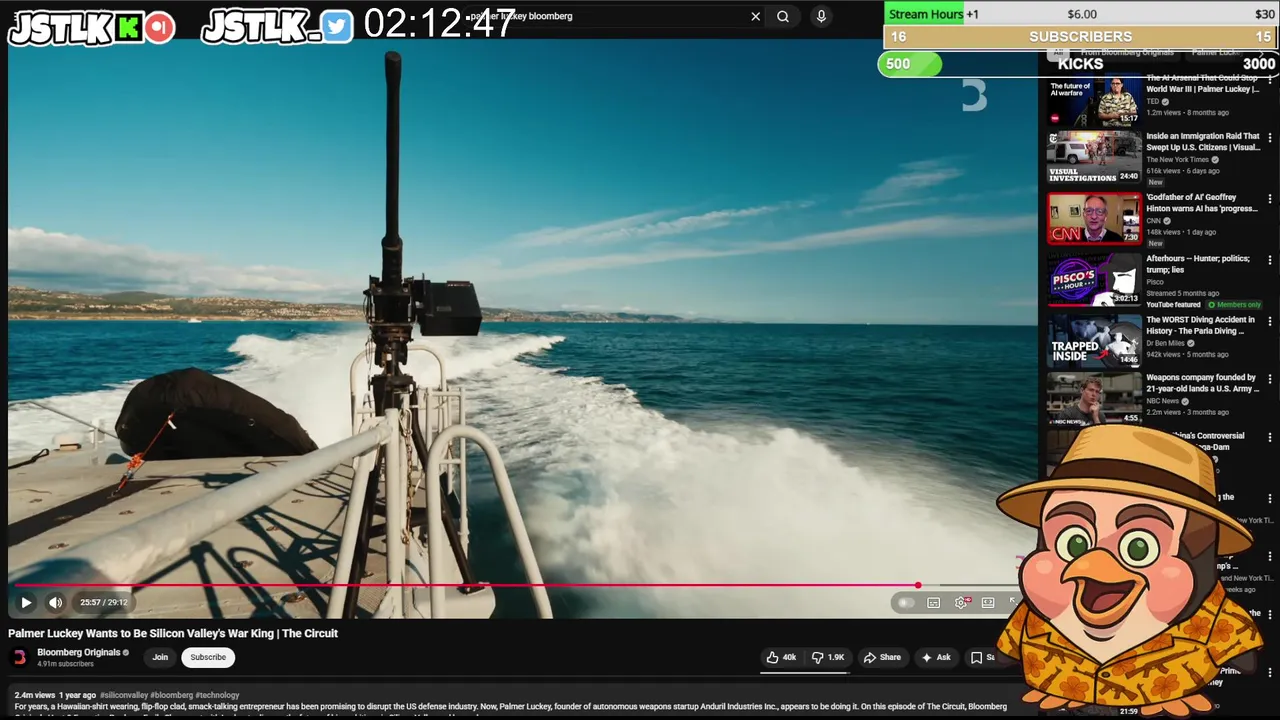Open the menu for the Afterhours video

[1270, 260]
